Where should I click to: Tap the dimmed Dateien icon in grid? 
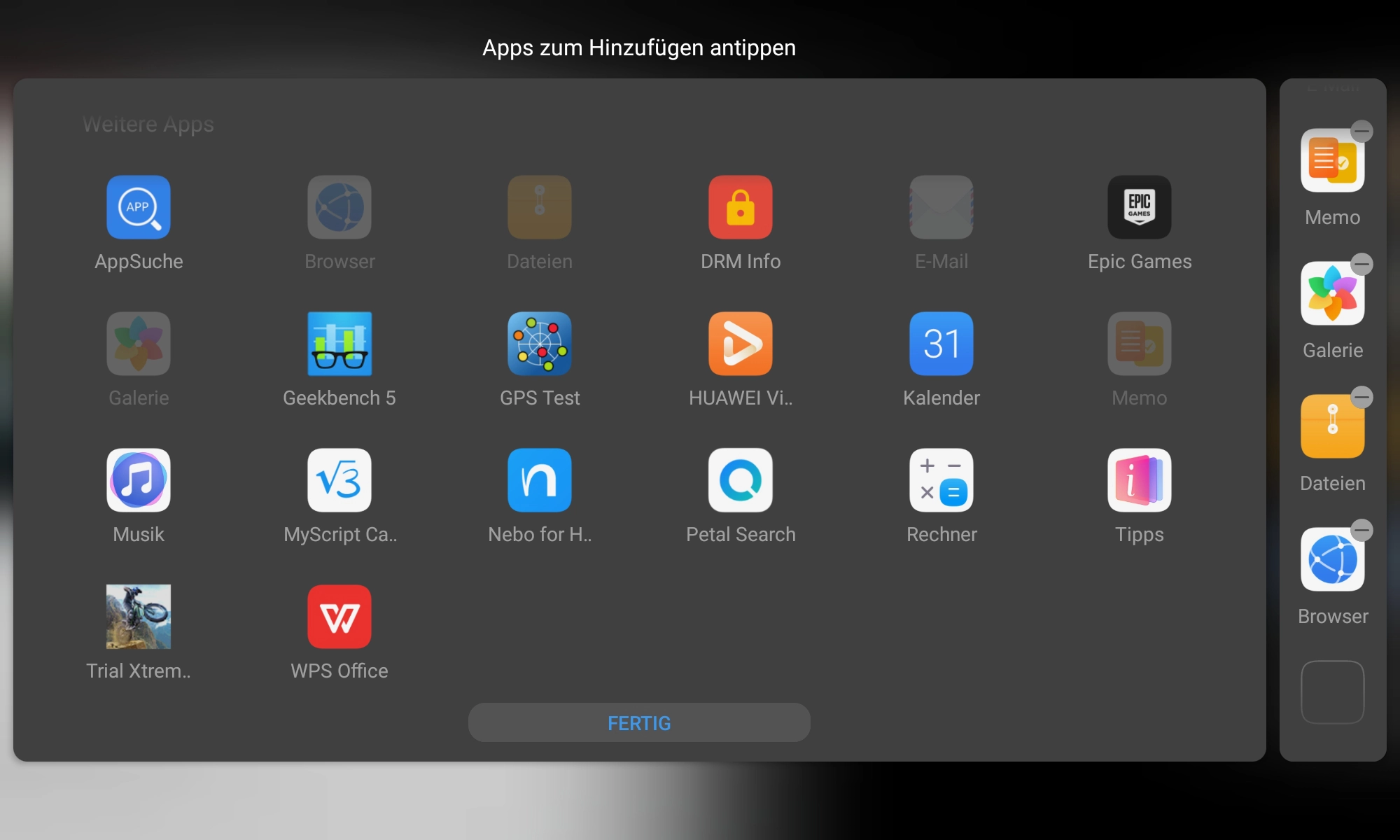[540, 207]
